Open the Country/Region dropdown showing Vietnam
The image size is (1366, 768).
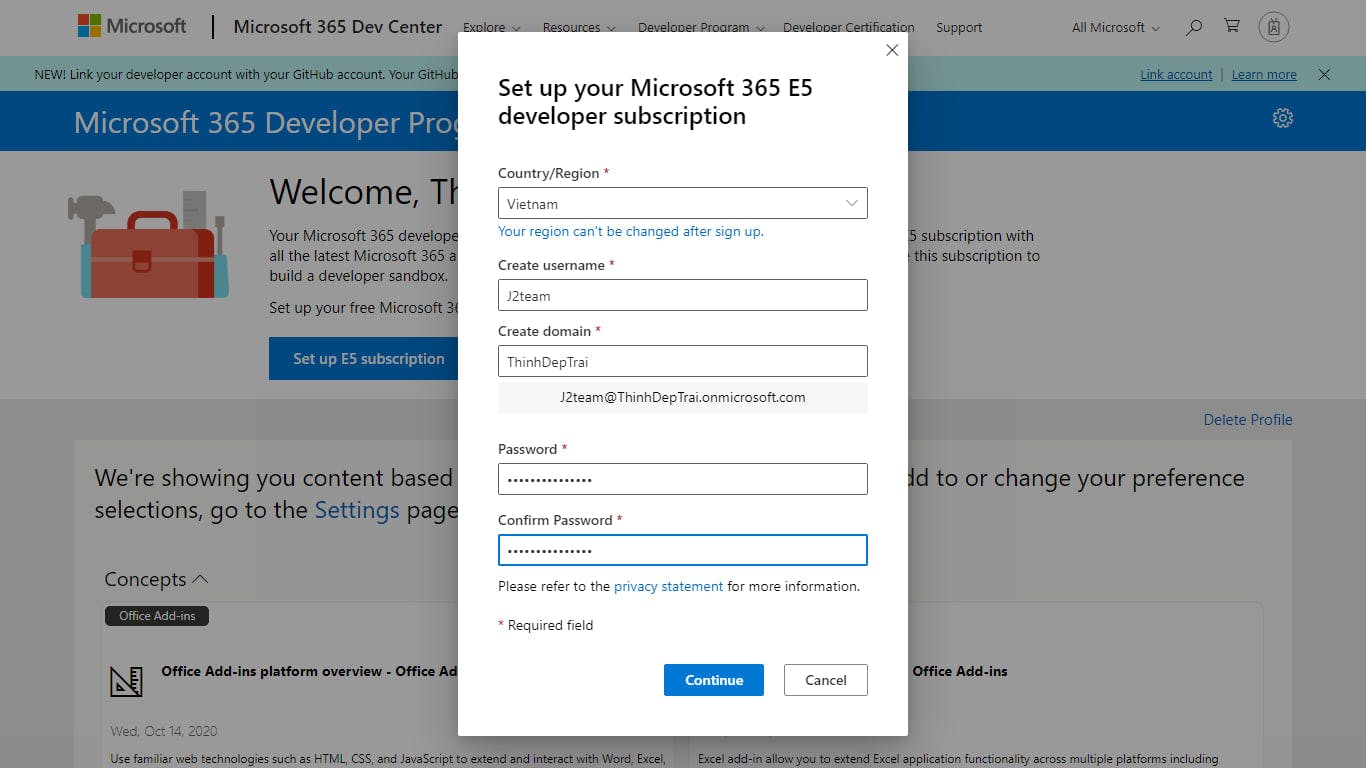pos(683,203)
